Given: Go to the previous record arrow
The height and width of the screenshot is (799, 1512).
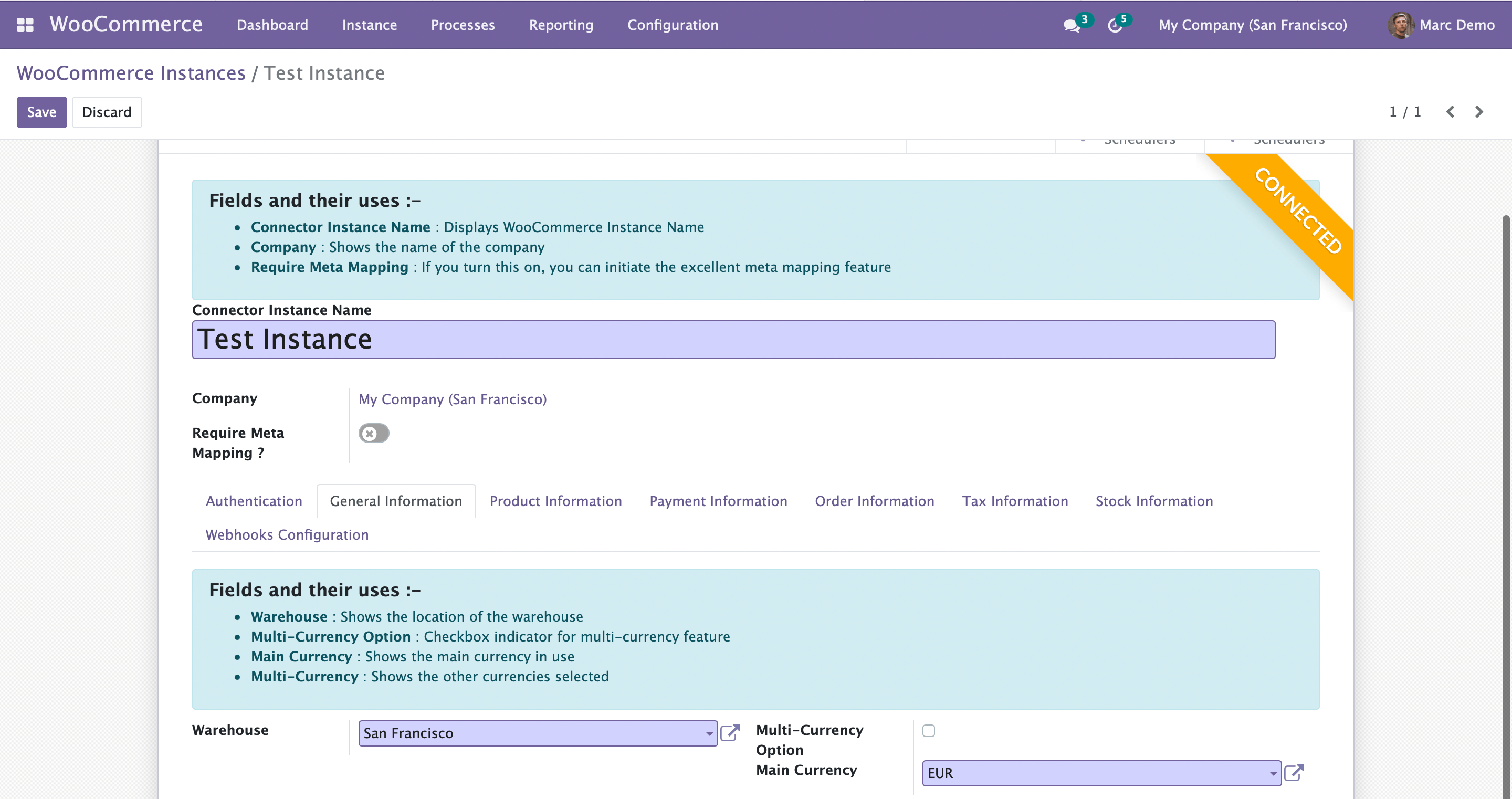Looking at the screenshot, I should click(x=1450, y=111).
